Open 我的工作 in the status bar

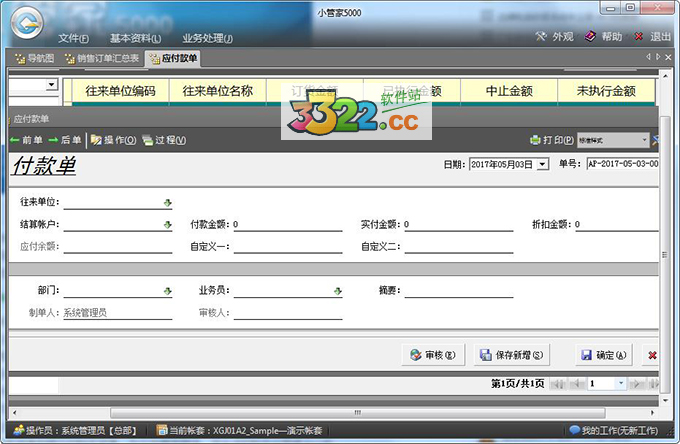[x=614, y=431]
